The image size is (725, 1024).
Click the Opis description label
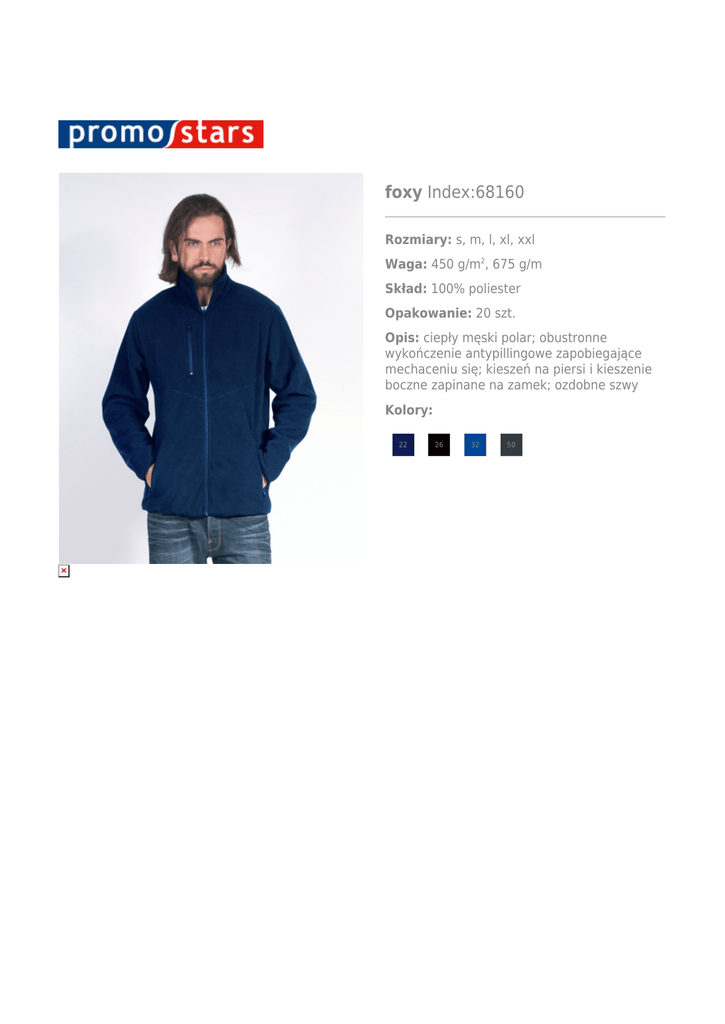tap(402, 338)
